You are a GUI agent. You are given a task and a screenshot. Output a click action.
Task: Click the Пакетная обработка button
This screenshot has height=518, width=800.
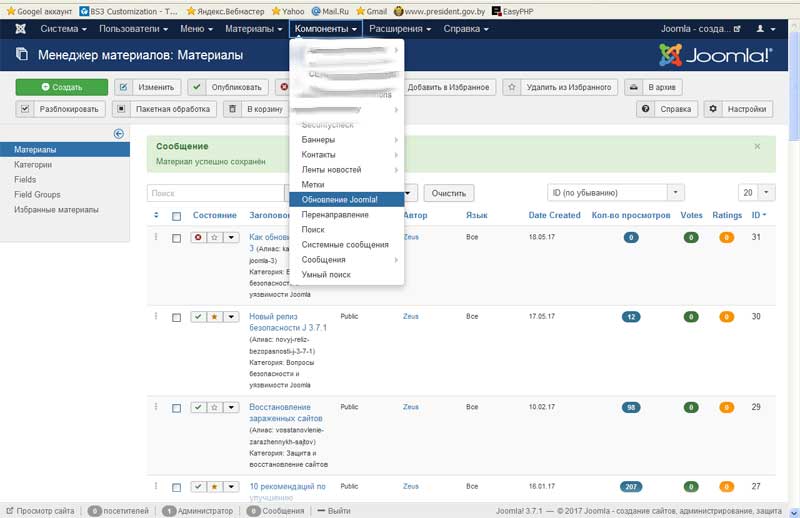[164, 109]
